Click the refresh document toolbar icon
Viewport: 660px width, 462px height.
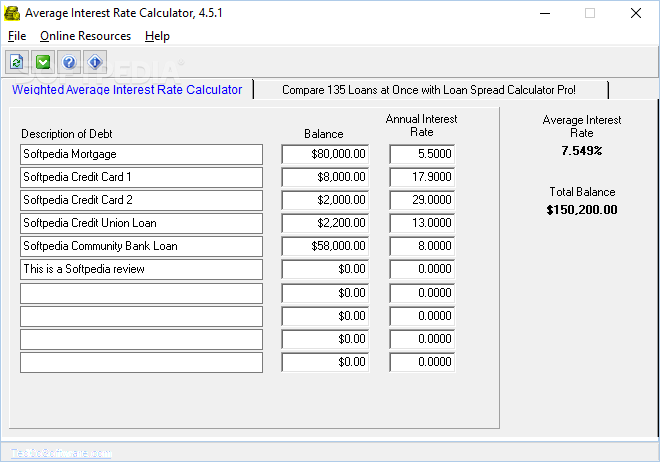click(17, 63)
